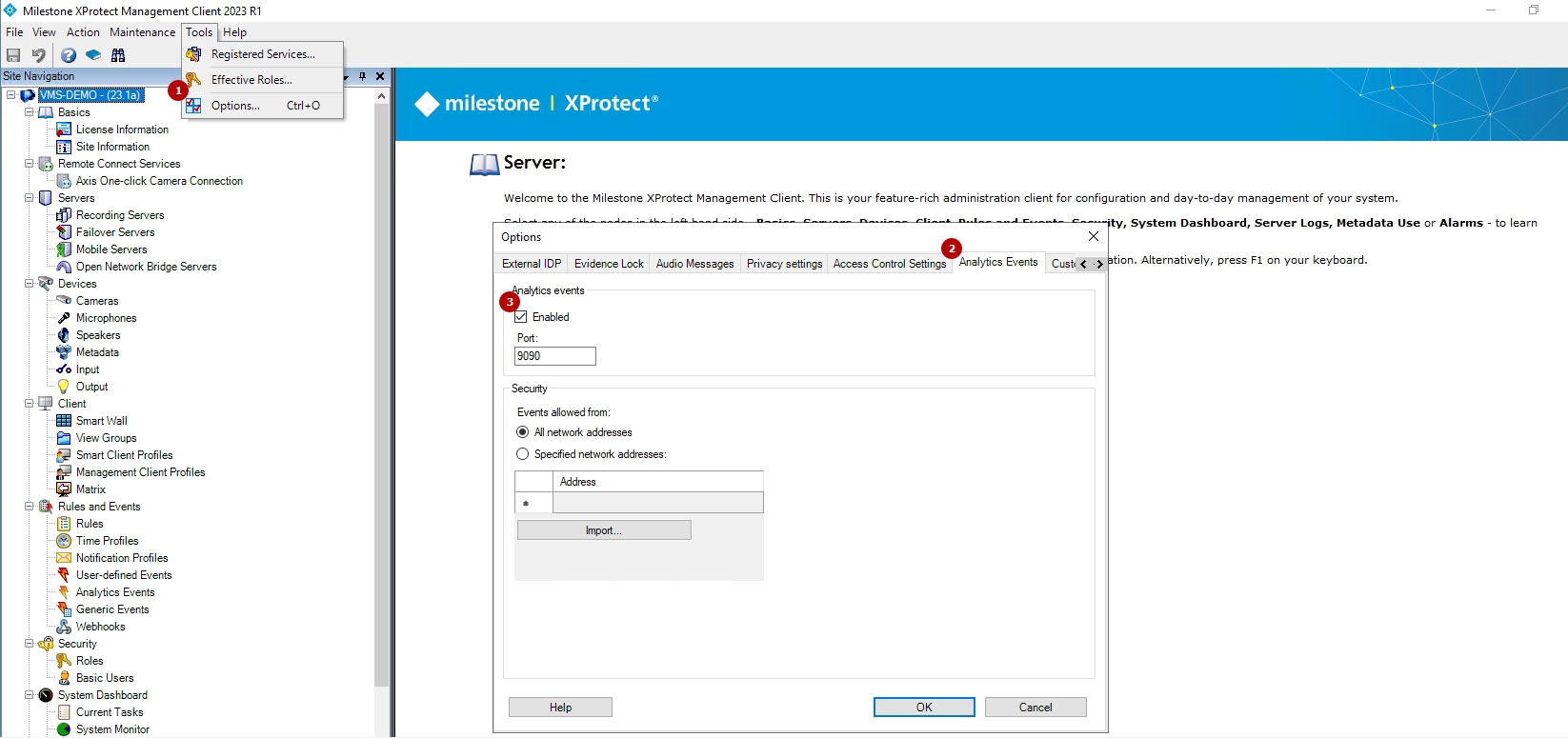Click the binoculars search icon in toolbar
This screenshot has height=738, width=1568.
pyautogui.click(x=118, y=55)
